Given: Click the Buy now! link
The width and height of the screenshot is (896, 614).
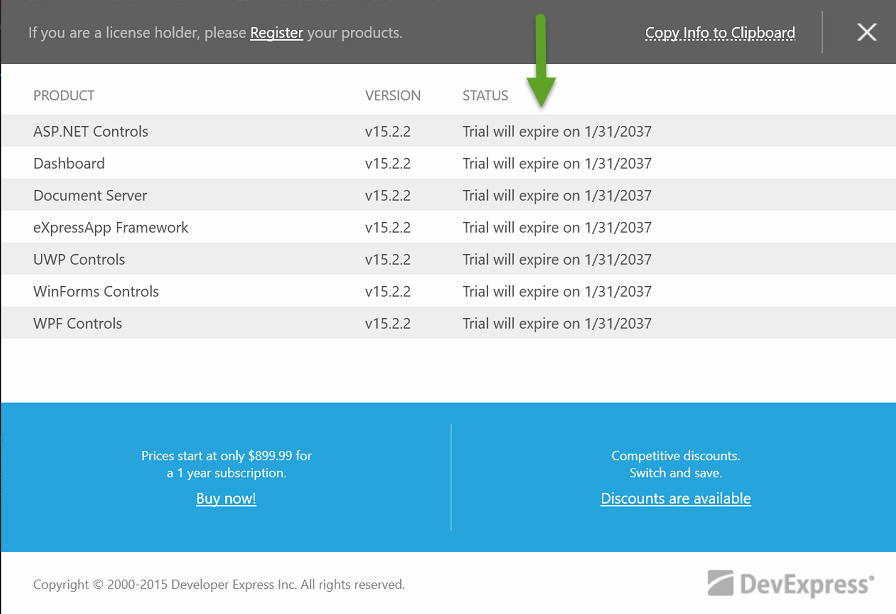Looking at the screenshot, I should (226, 498).
